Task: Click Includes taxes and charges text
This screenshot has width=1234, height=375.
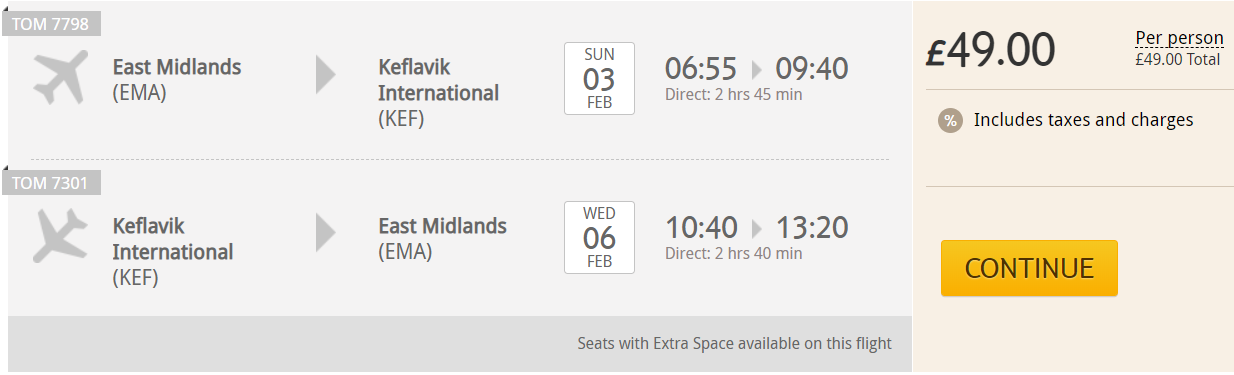Action: click(1084, 120)
